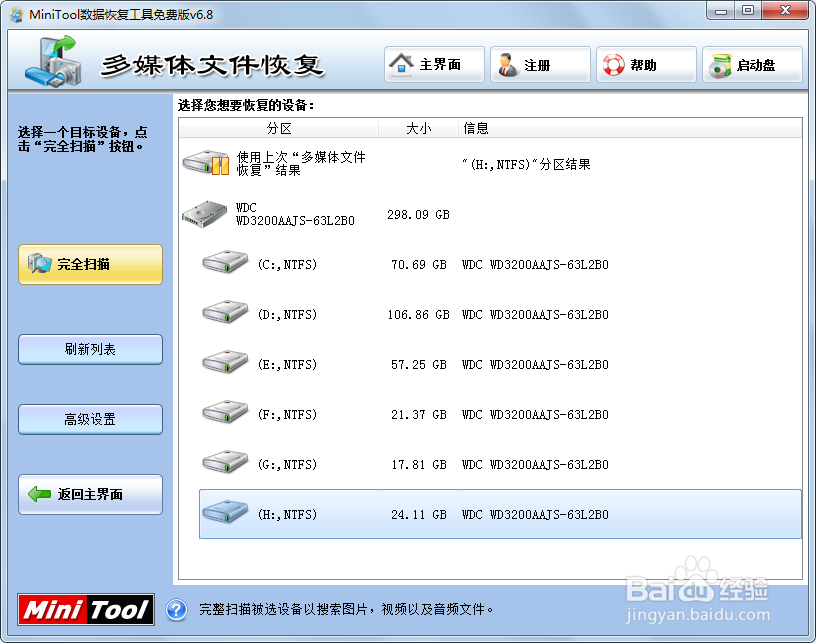The height and width of the screenshot is (643, 816).
Task: Click drive icon for G: partition
Action: [x=225, y=461]
